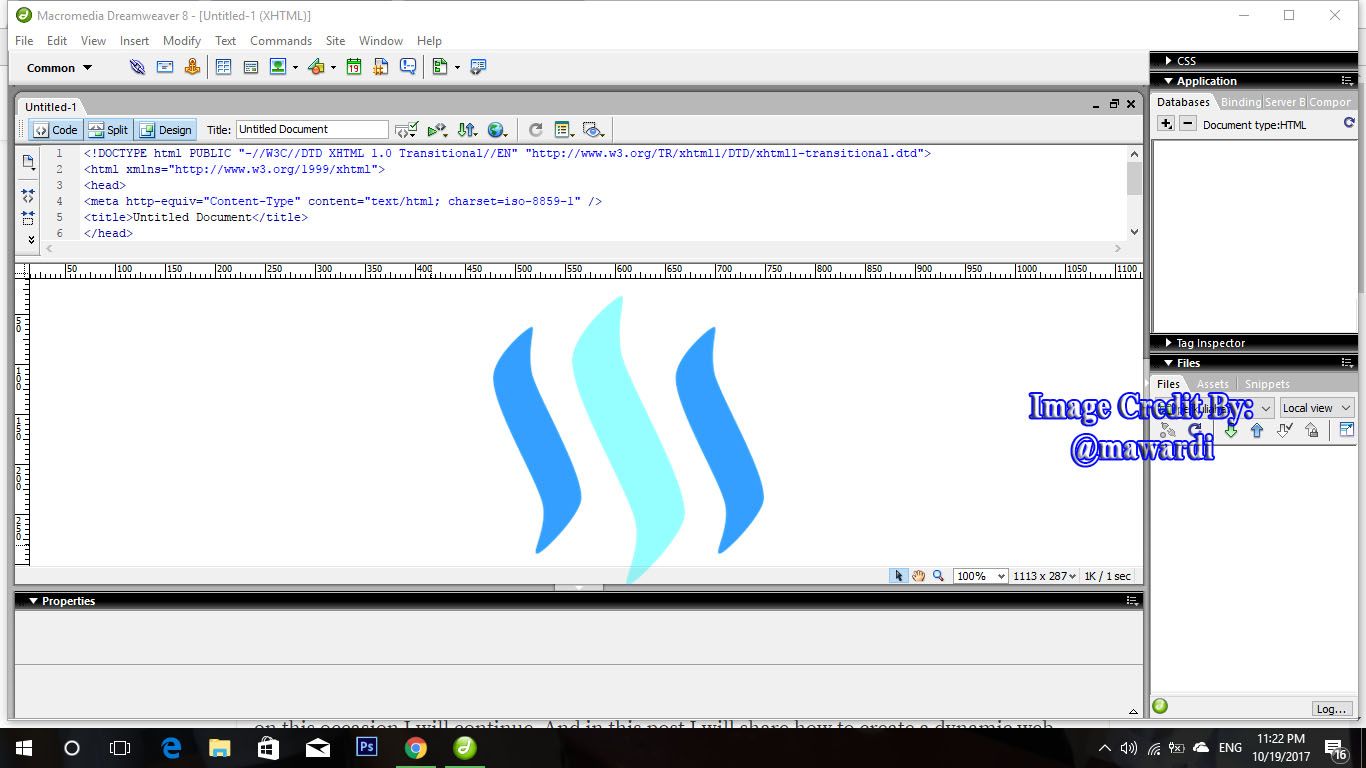This screenshot has width=1366, height=768.
Task: Expand the Files panel to show sites
Action: coord(1346,430)
